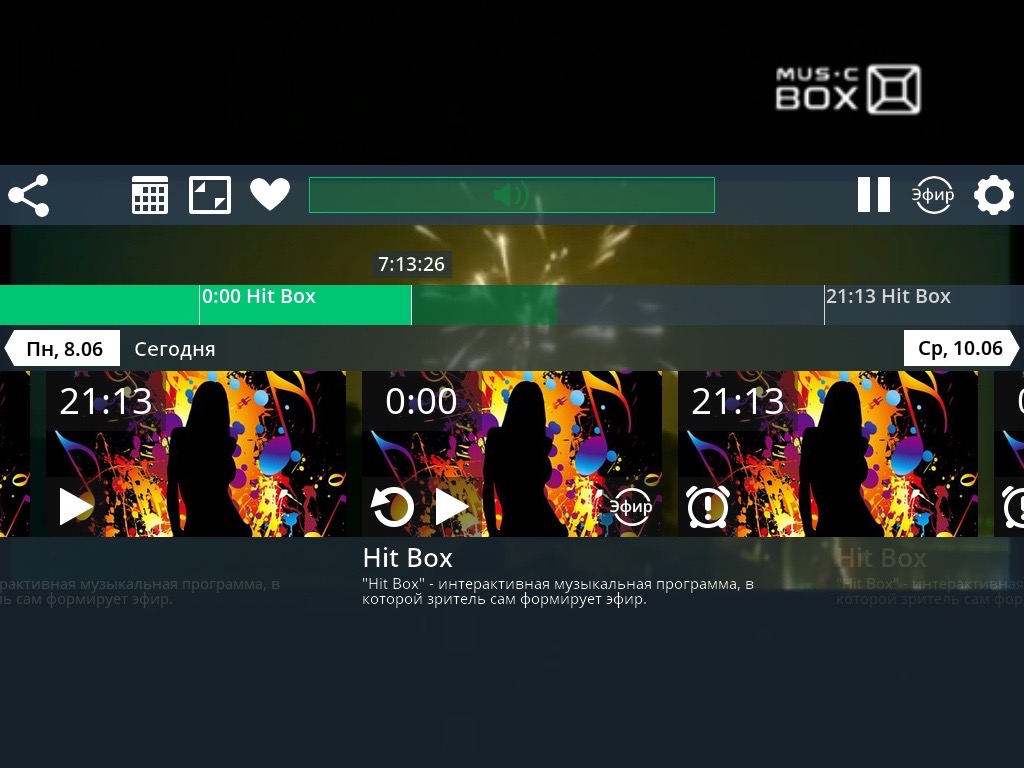Screen dimensions: 1024x768
Task: Play the 0:00 Hit Box program
Action: 451,507
